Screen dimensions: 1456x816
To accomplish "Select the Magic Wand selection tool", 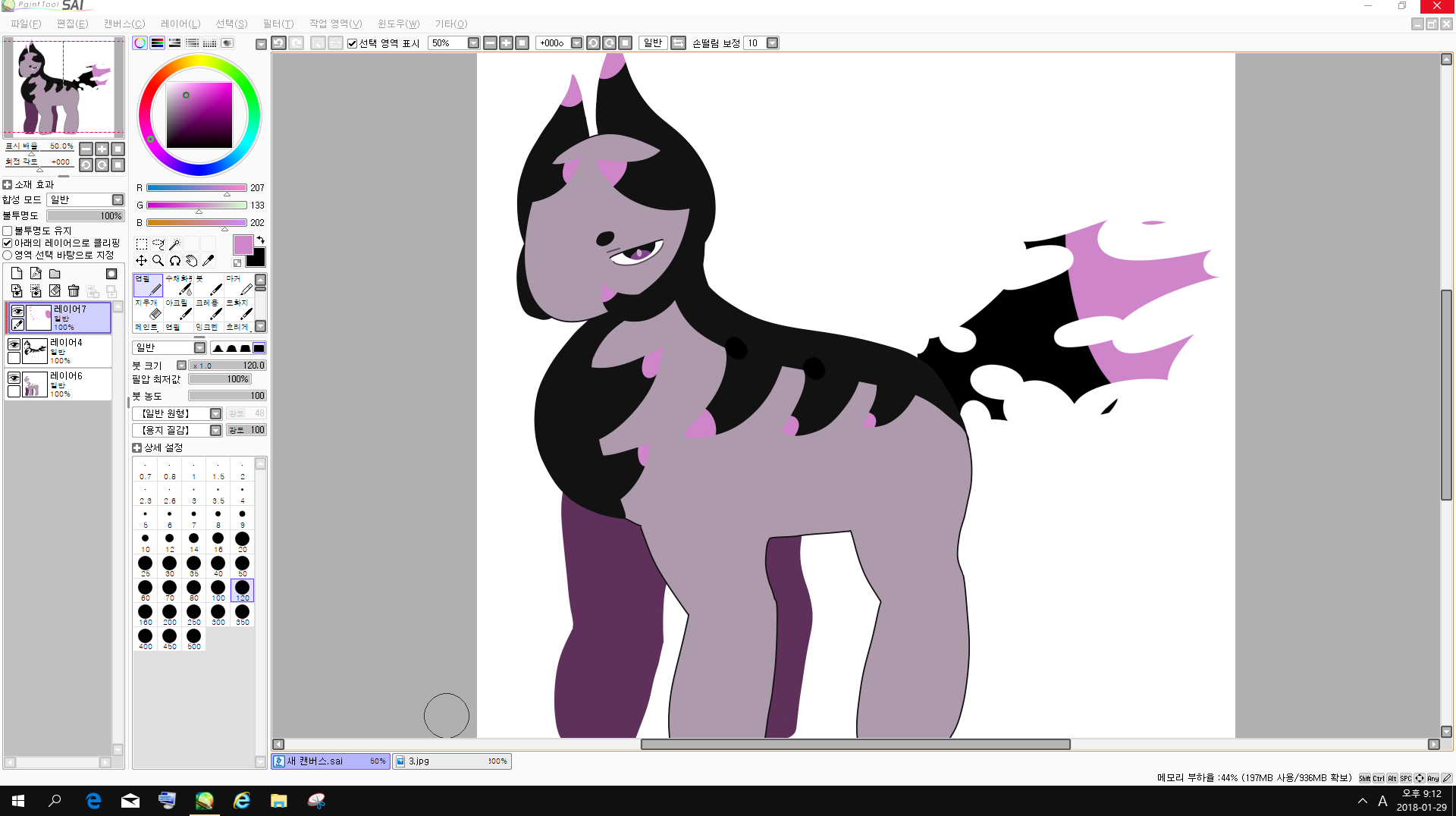I will [174, 244].
